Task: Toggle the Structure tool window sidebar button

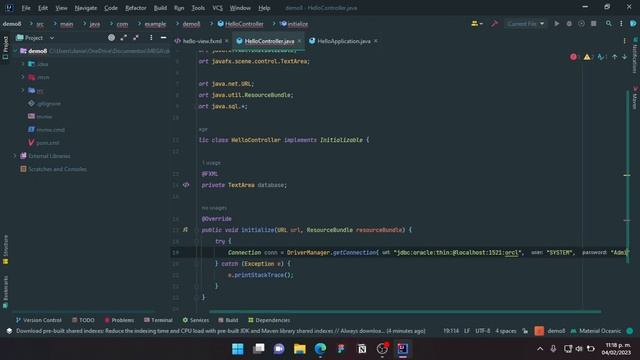Action: (x=5, y=249)
